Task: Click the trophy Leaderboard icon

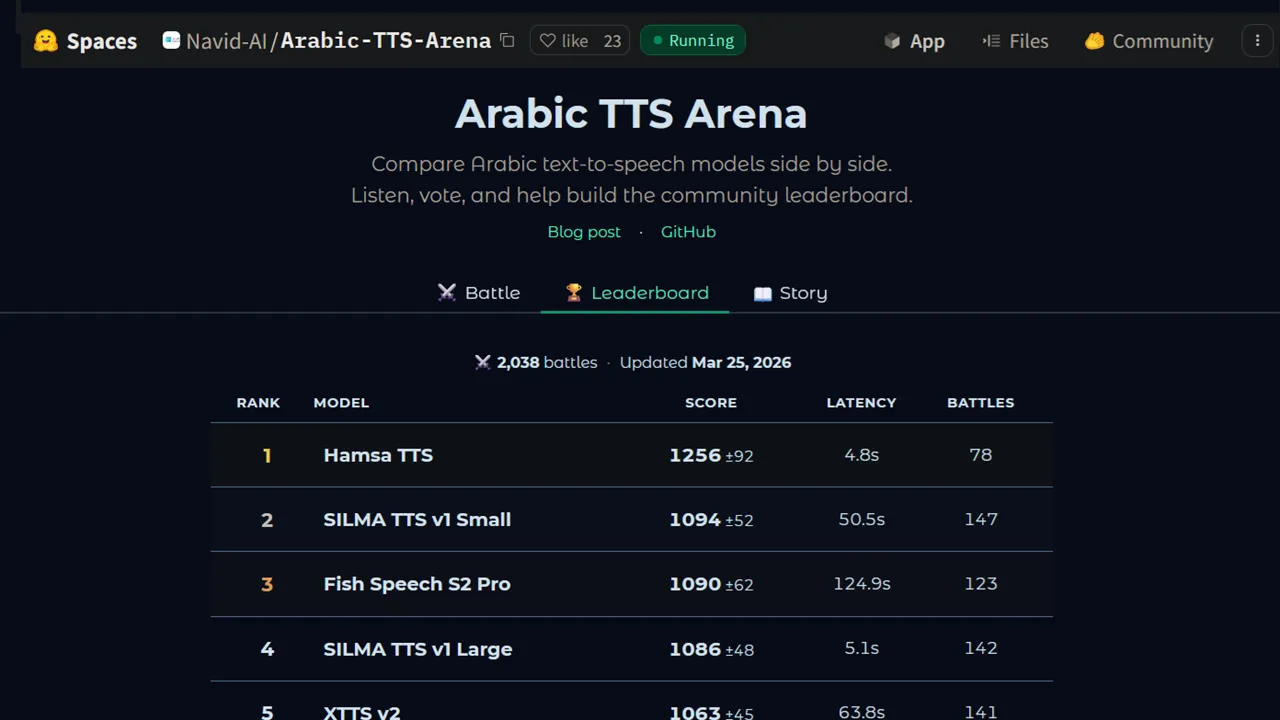Action: (574, 292)
